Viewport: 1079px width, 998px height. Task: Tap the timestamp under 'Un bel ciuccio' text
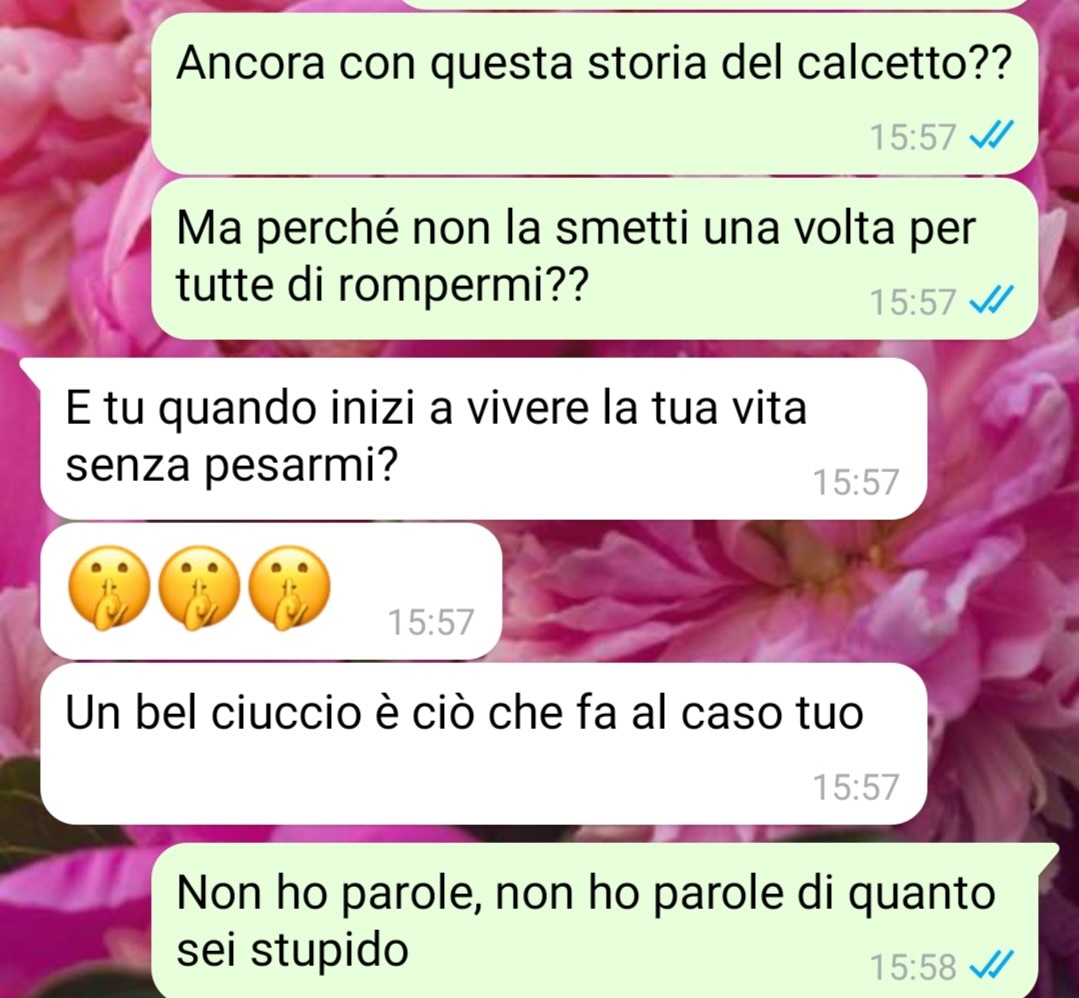click(x=856, y=787)
